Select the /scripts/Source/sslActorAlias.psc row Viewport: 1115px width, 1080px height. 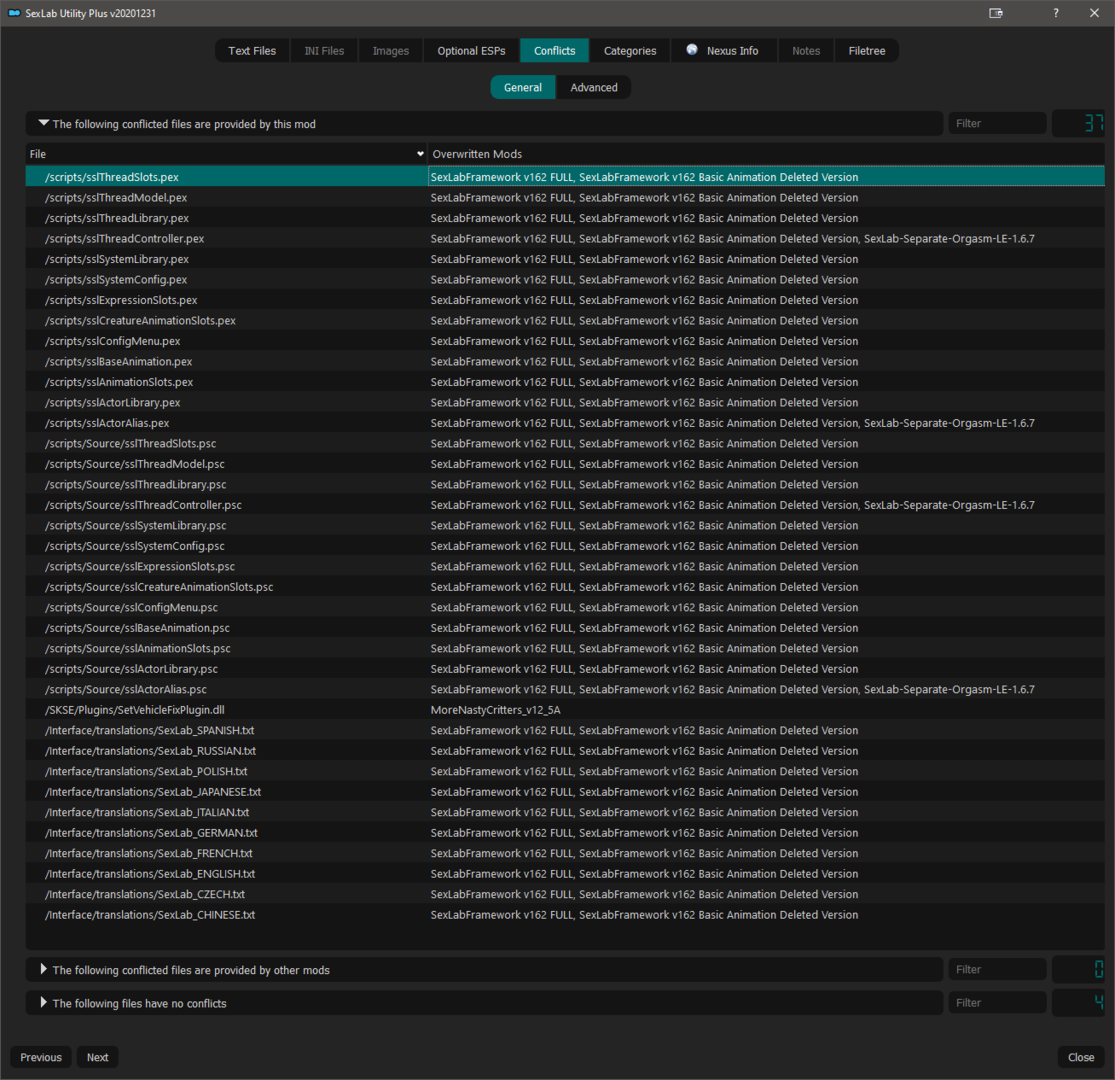click(x=565, y=689)
